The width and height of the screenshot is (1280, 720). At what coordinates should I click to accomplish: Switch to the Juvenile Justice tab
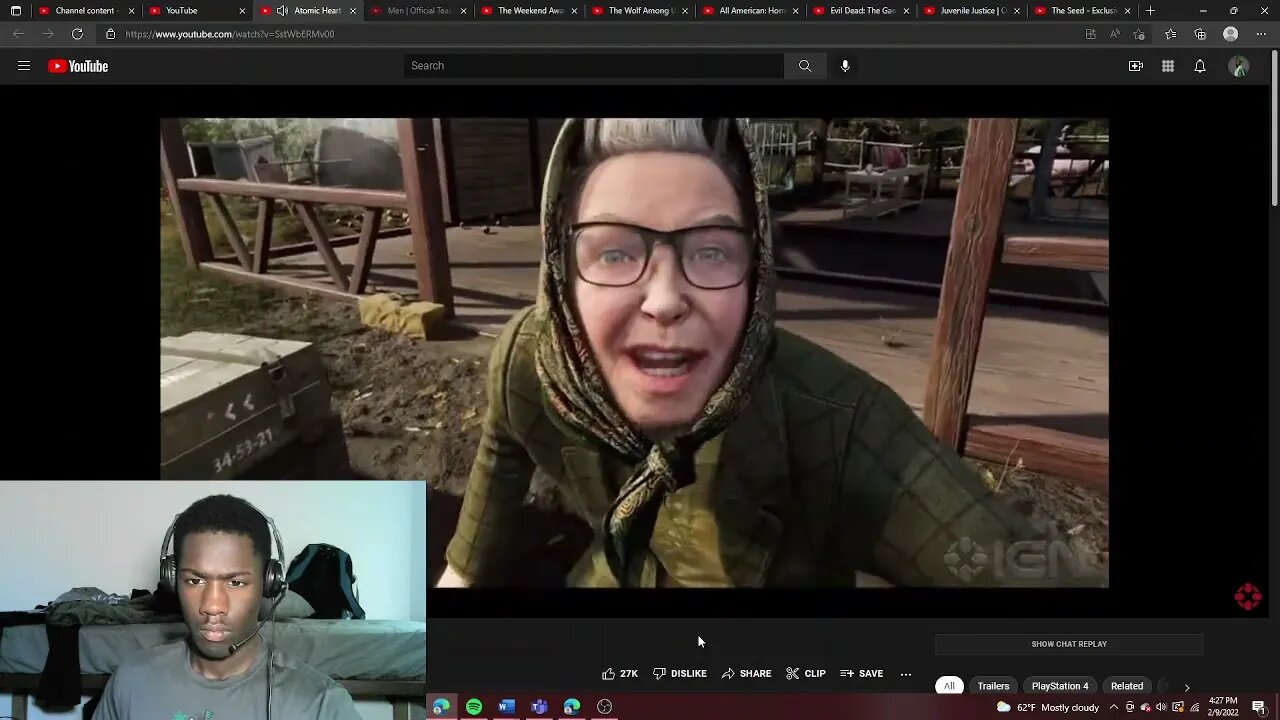(x=969, y=11)
